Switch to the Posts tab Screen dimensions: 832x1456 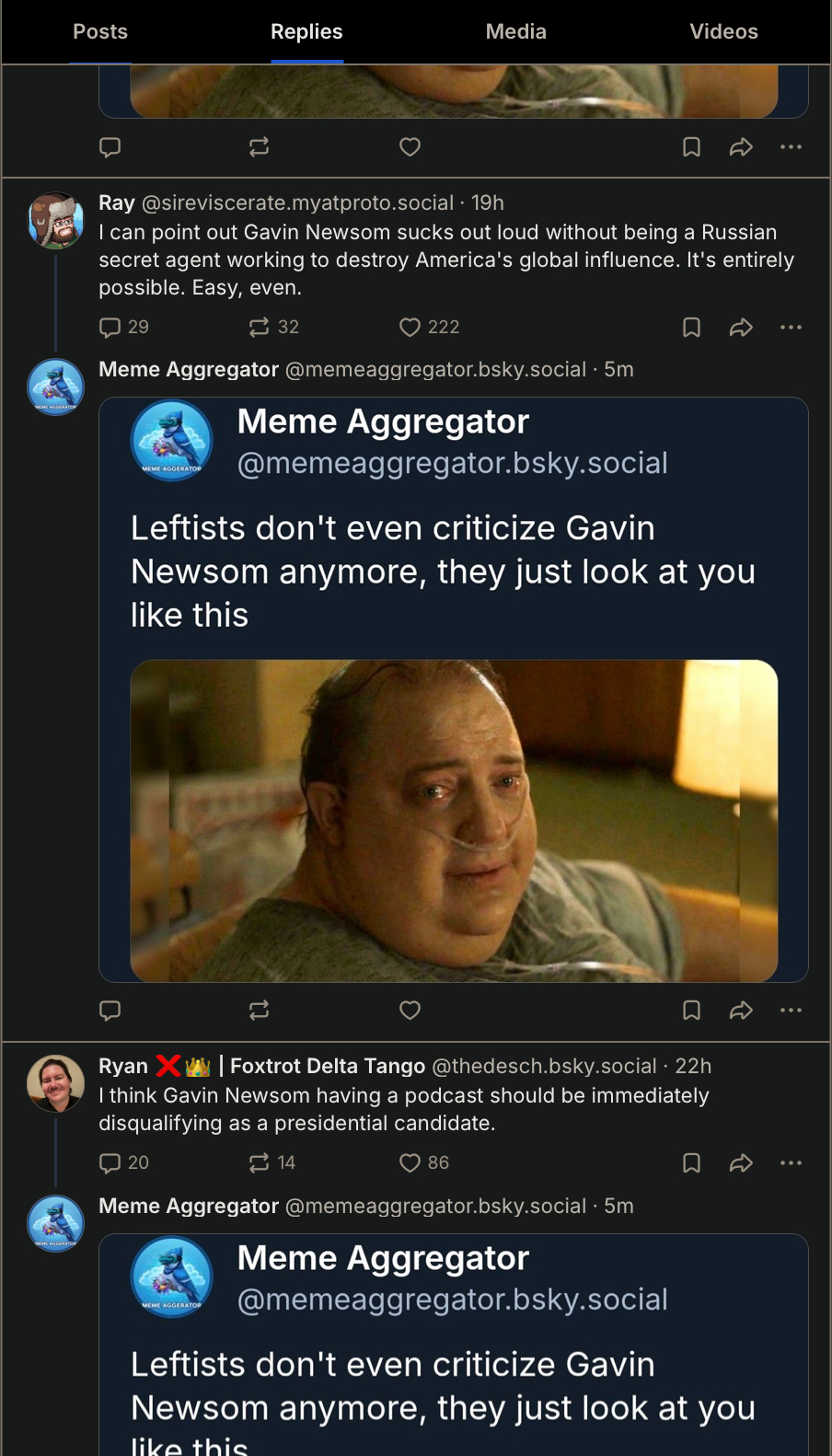click(x=100, y=32)
